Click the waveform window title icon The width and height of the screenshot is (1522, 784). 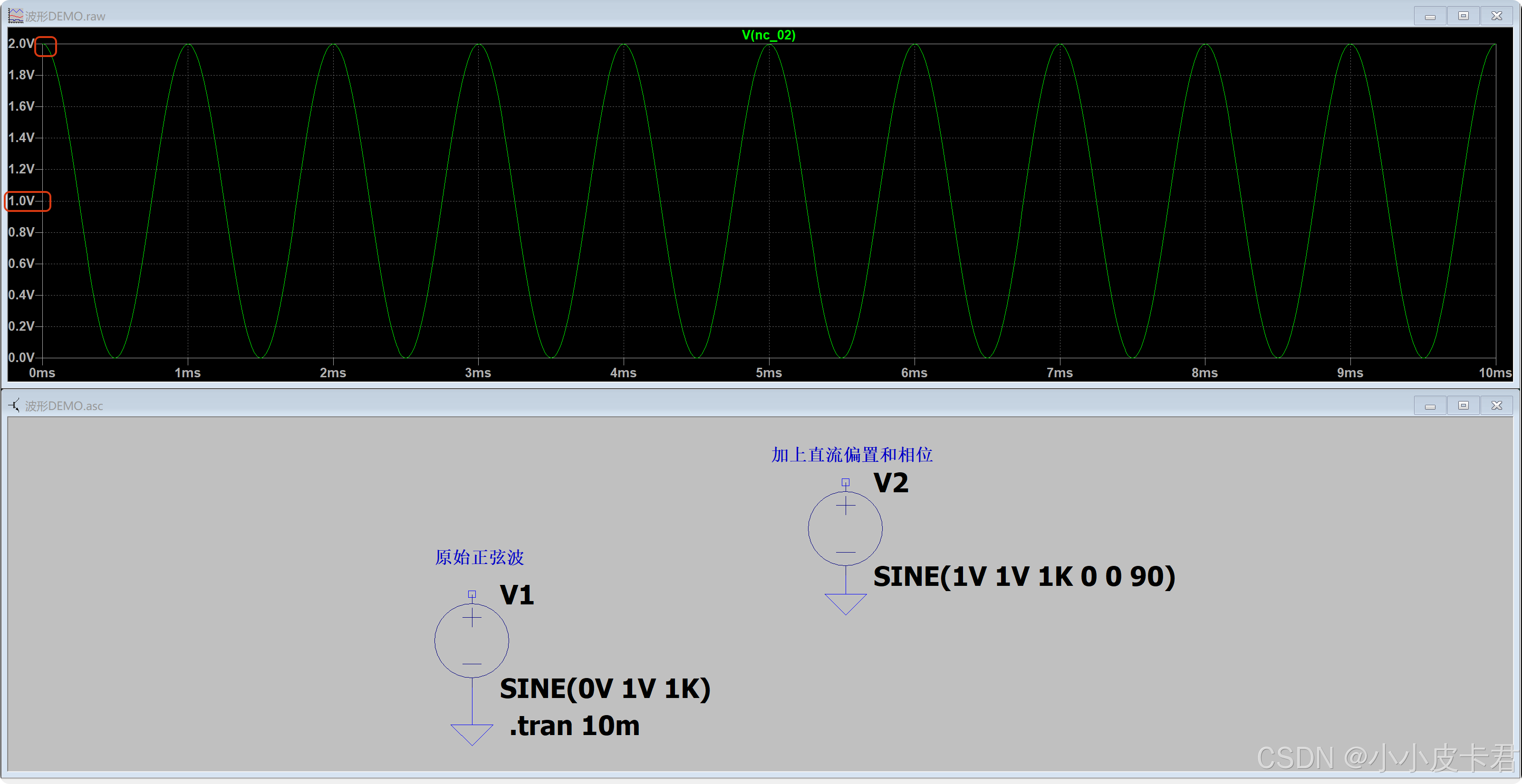(15, 16)
